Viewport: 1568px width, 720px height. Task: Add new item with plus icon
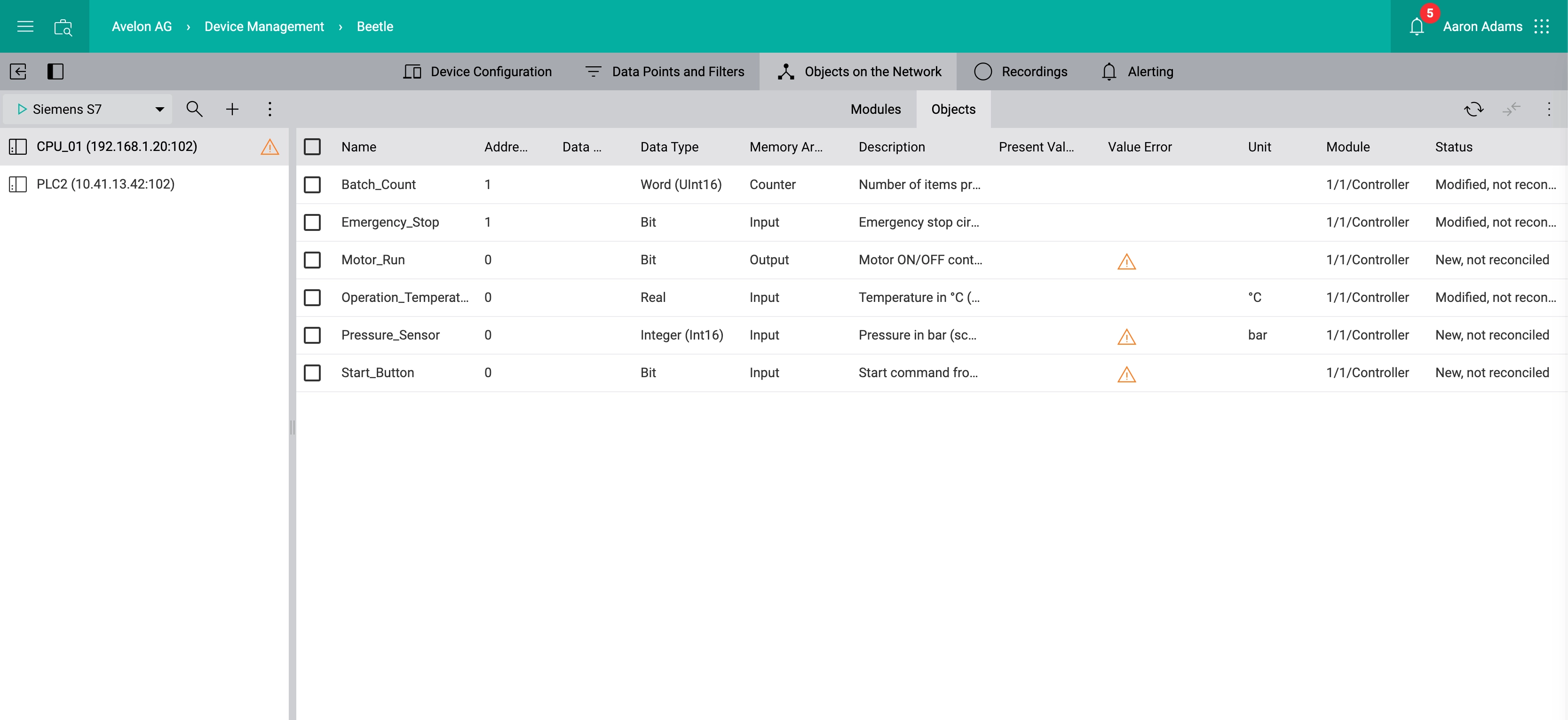[x=232, y=109]
